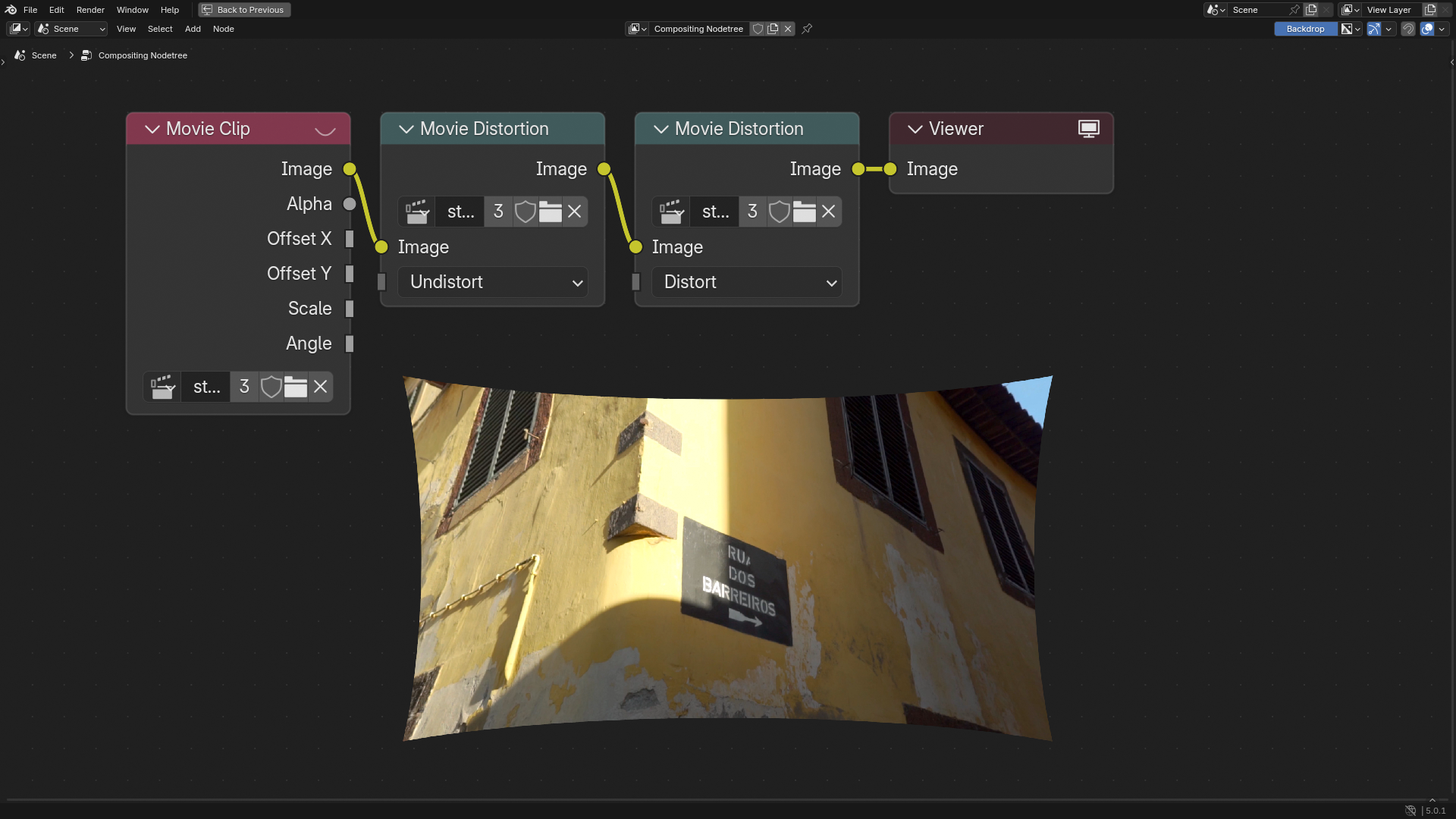Click the Back to Previous button
Viewport: 1456px width, 819px height.
pos(244,10)
